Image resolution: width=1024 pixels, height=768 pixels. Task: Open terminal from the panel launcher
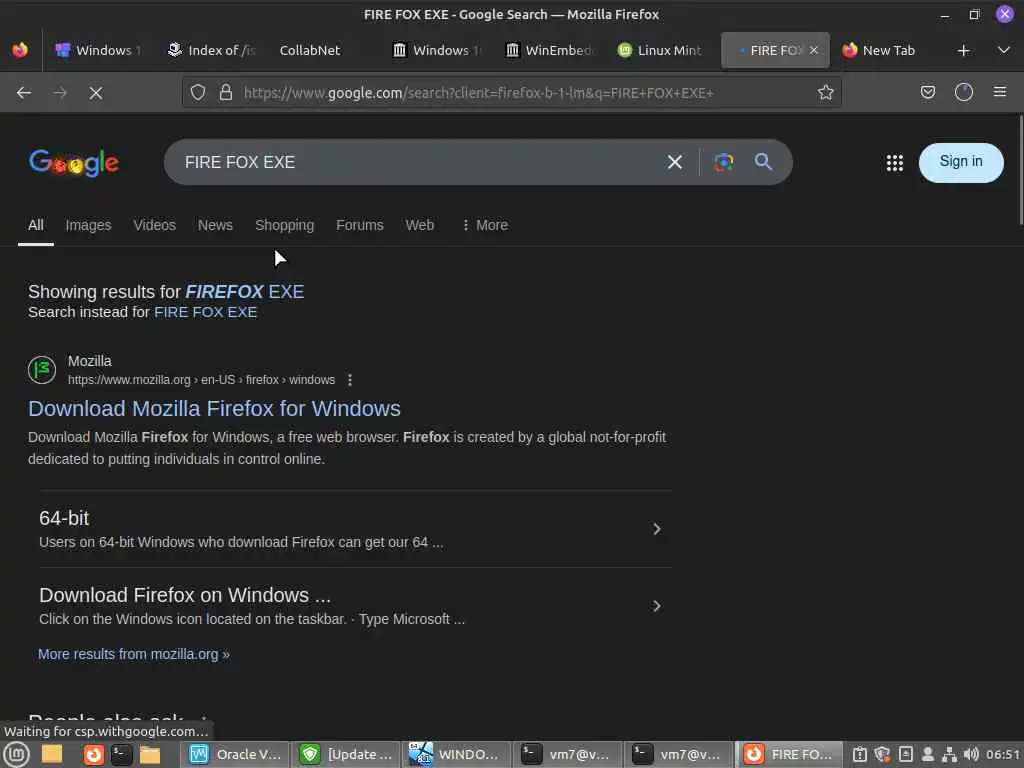click(x=121, y=755)
